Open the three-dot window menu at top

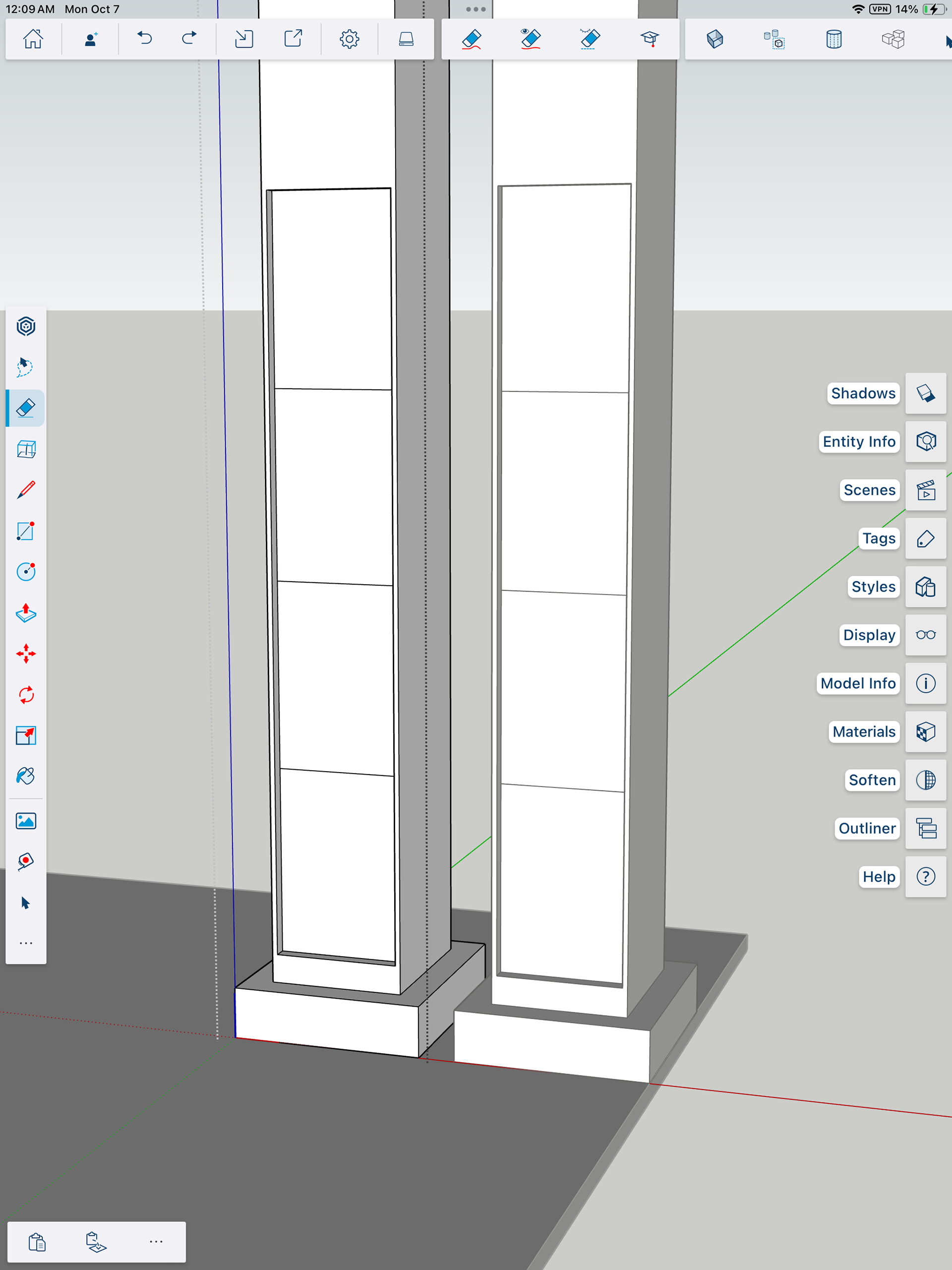(x=476, y=9)
